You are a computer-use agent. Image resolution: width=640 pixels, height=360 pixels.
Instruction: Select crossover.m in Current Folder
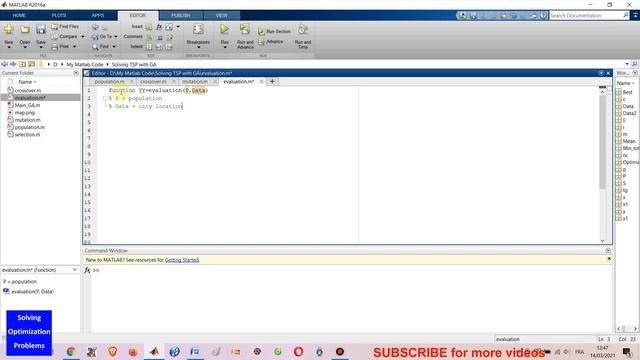pos(28,91)
